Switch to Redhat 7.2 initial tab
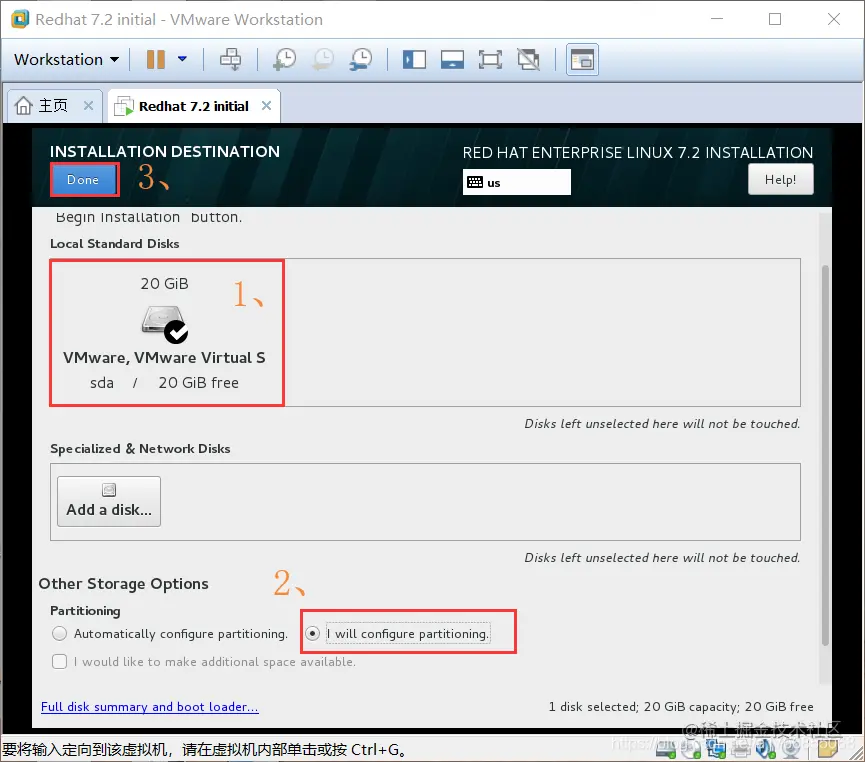865x762 pixels. (x=194, y=105)
